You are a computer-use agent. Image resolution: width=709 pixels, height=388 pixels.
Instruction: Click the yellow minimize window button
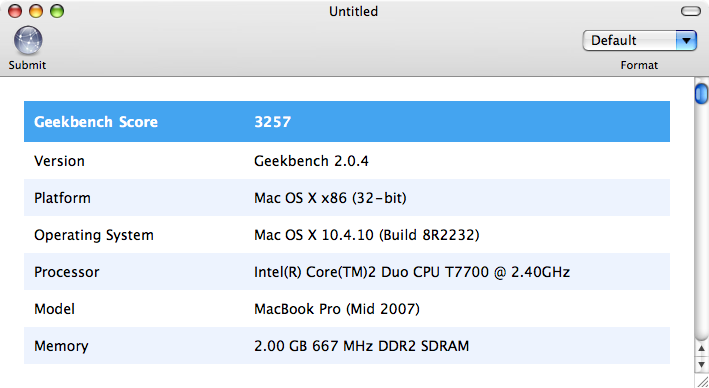tap(36, 11)
